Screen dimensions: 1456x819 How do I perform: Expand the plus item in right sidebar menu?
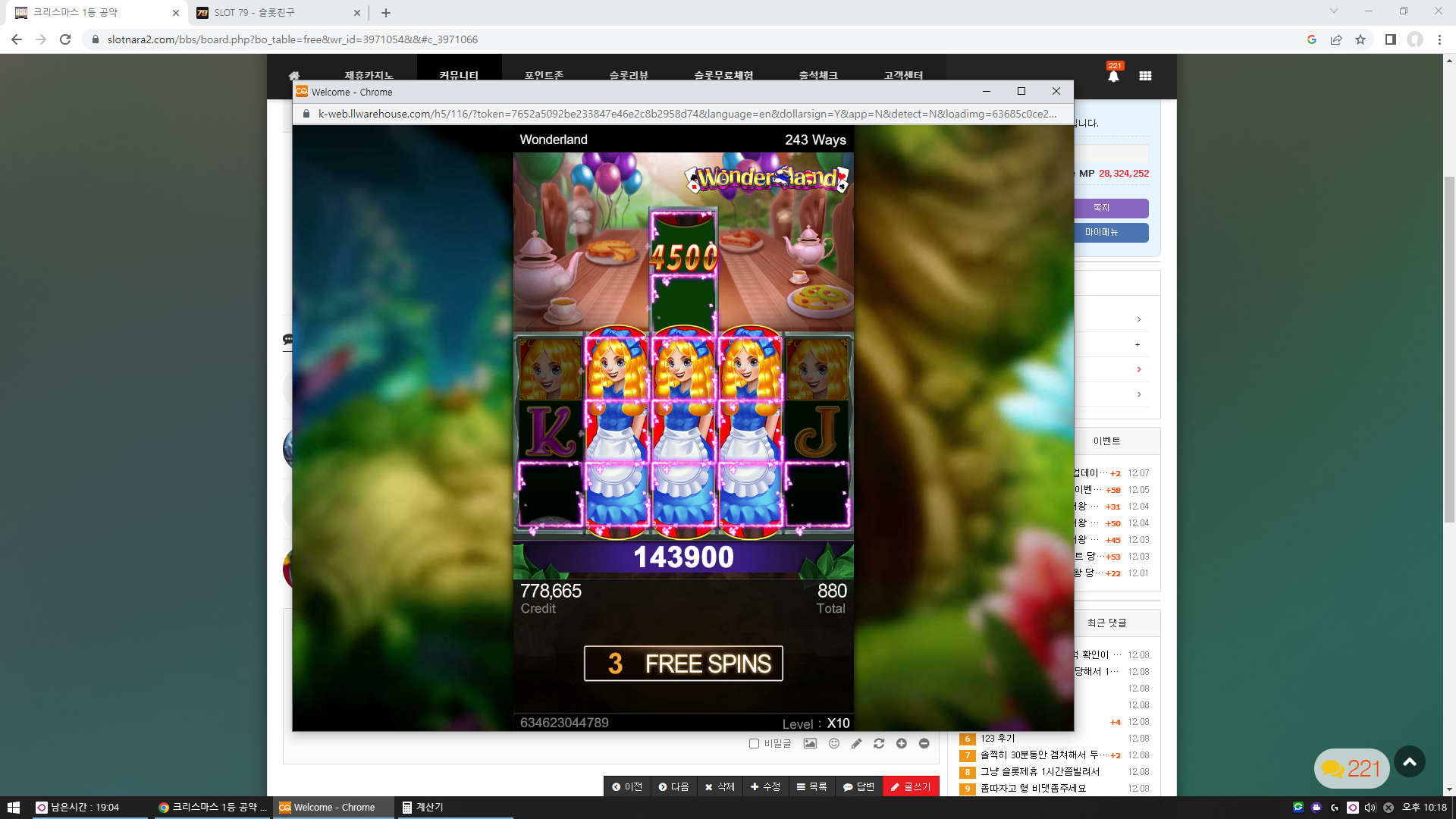point(1137,345)
